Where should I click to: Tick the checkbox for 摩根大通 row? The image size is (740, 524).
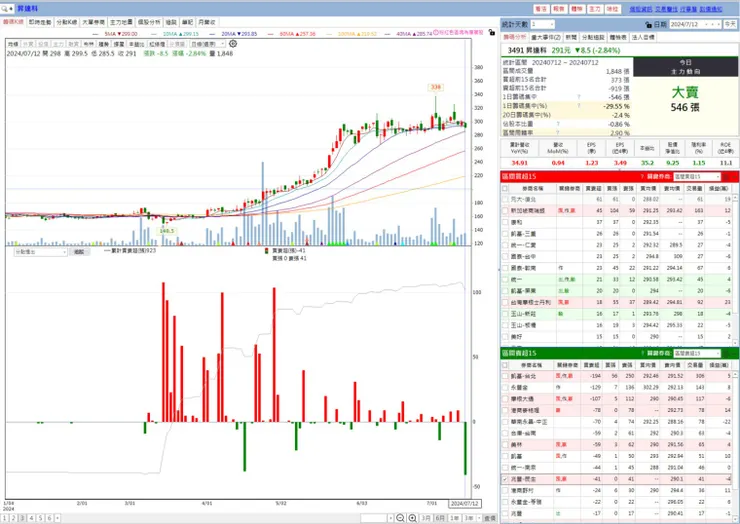click(x=505, y=399)
